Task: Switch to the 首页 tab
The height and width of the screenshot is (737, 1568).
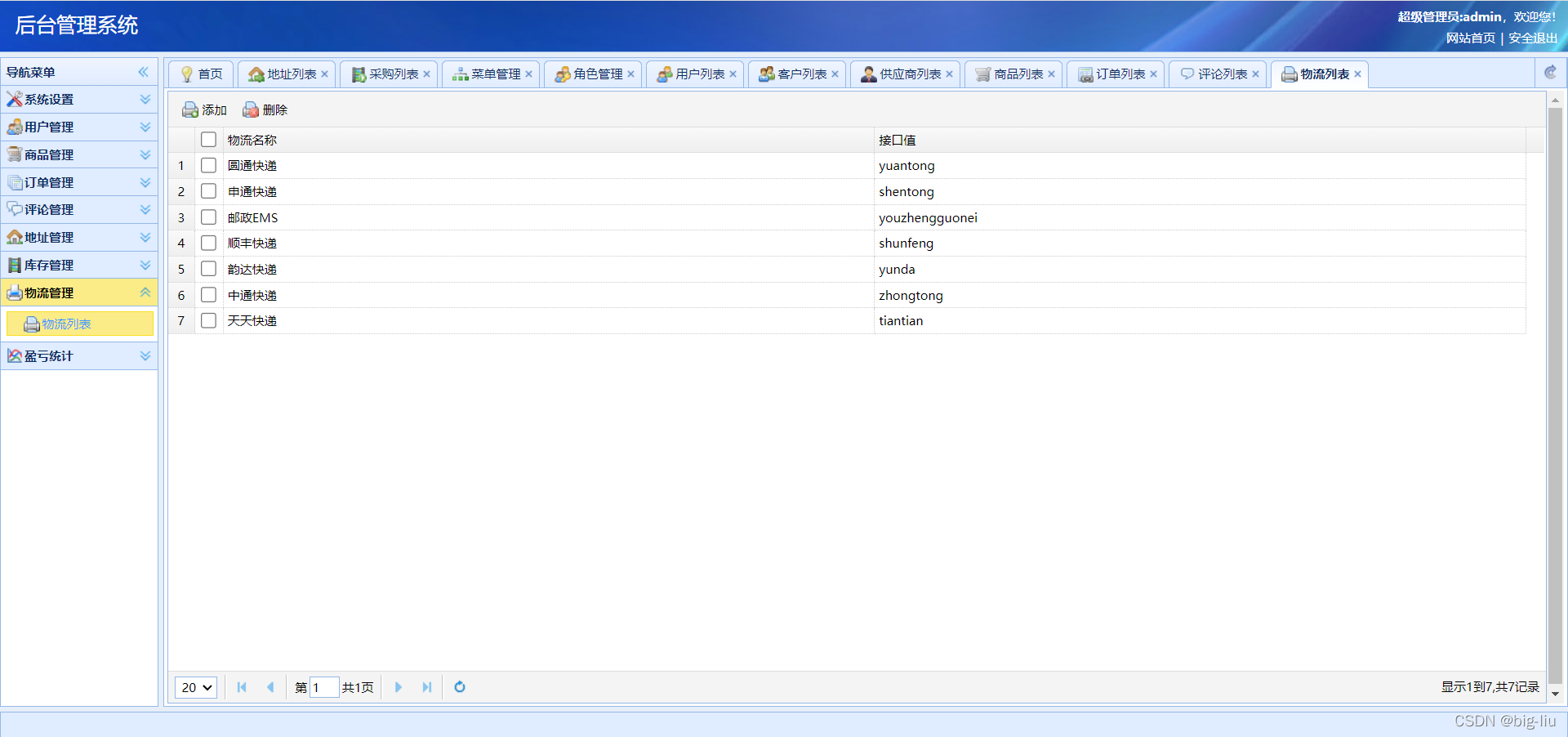Action: (201, 74)
